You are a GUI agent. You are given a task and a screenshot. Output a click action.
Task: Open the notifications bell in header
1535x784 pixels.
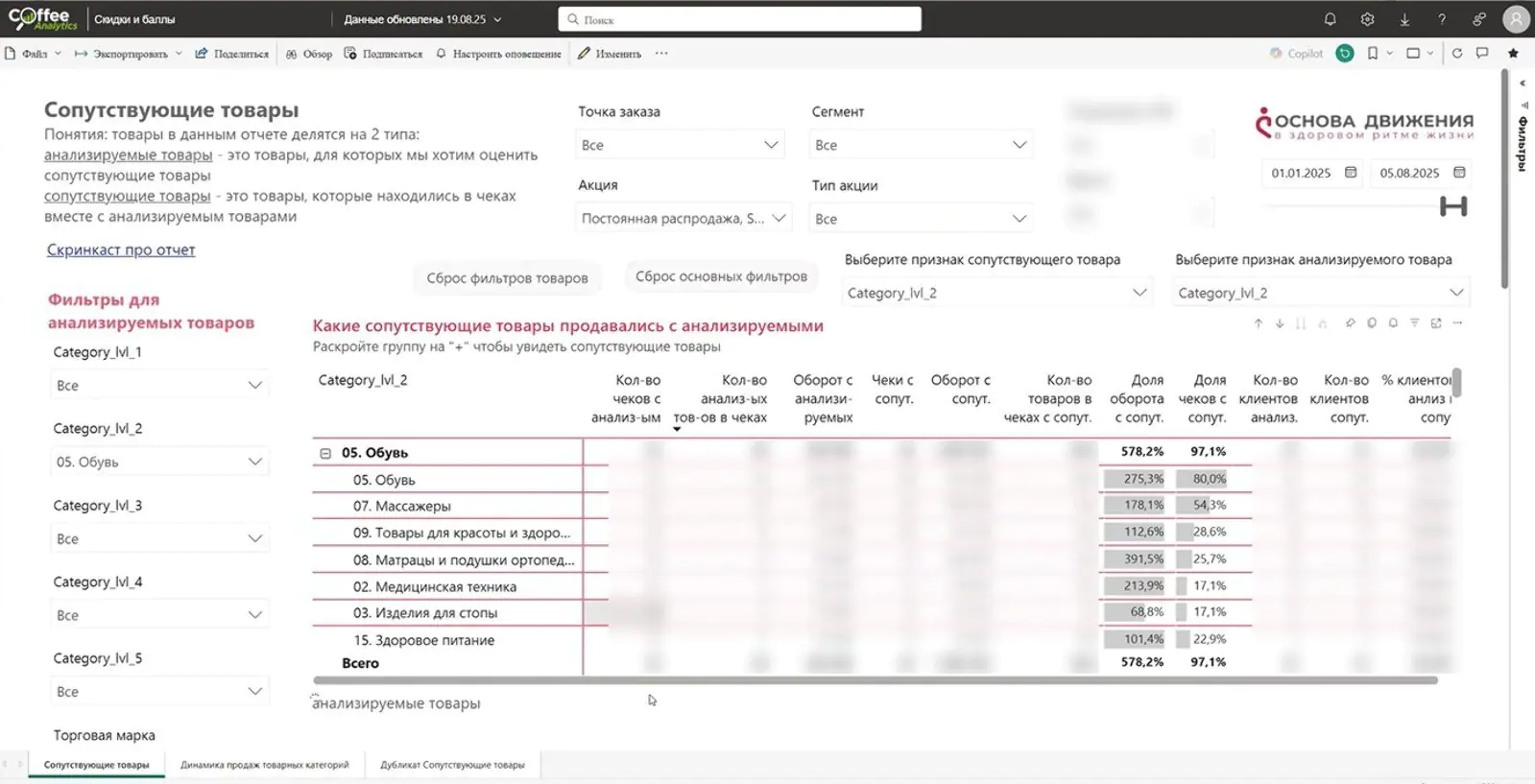[x=1330, y=19]
